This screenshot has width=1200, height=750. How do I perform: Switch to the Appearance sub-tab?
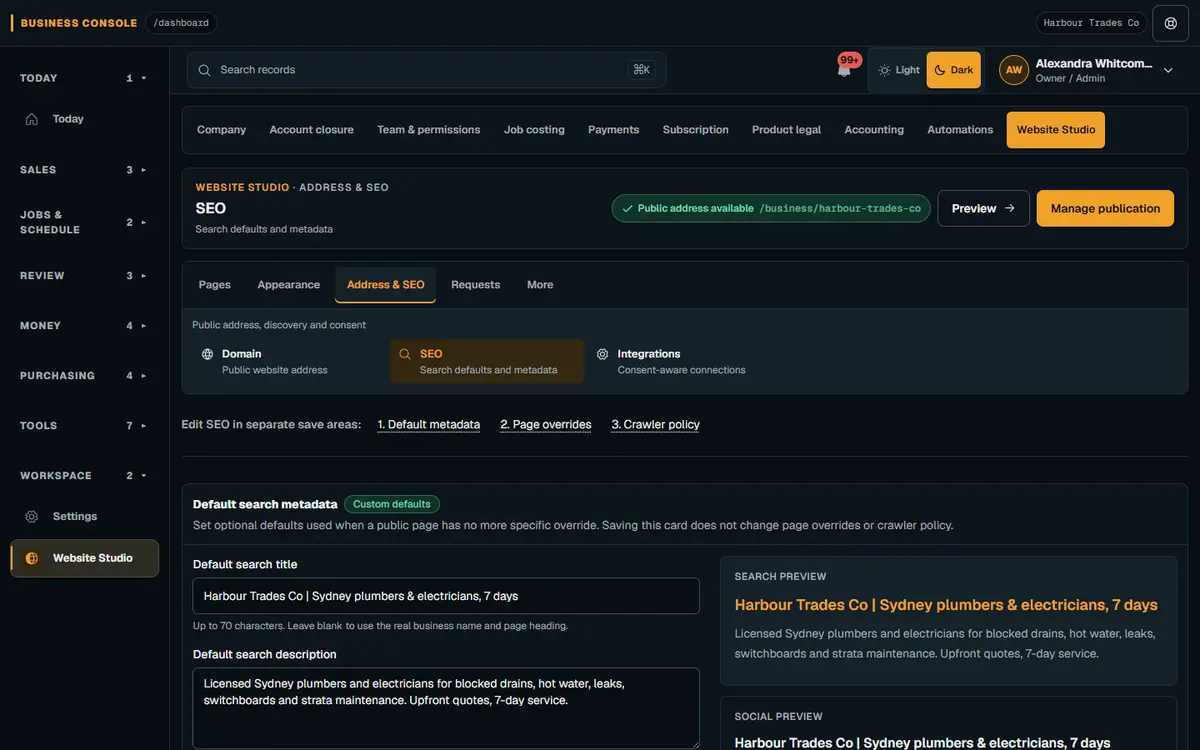click(x=289, y=285)
